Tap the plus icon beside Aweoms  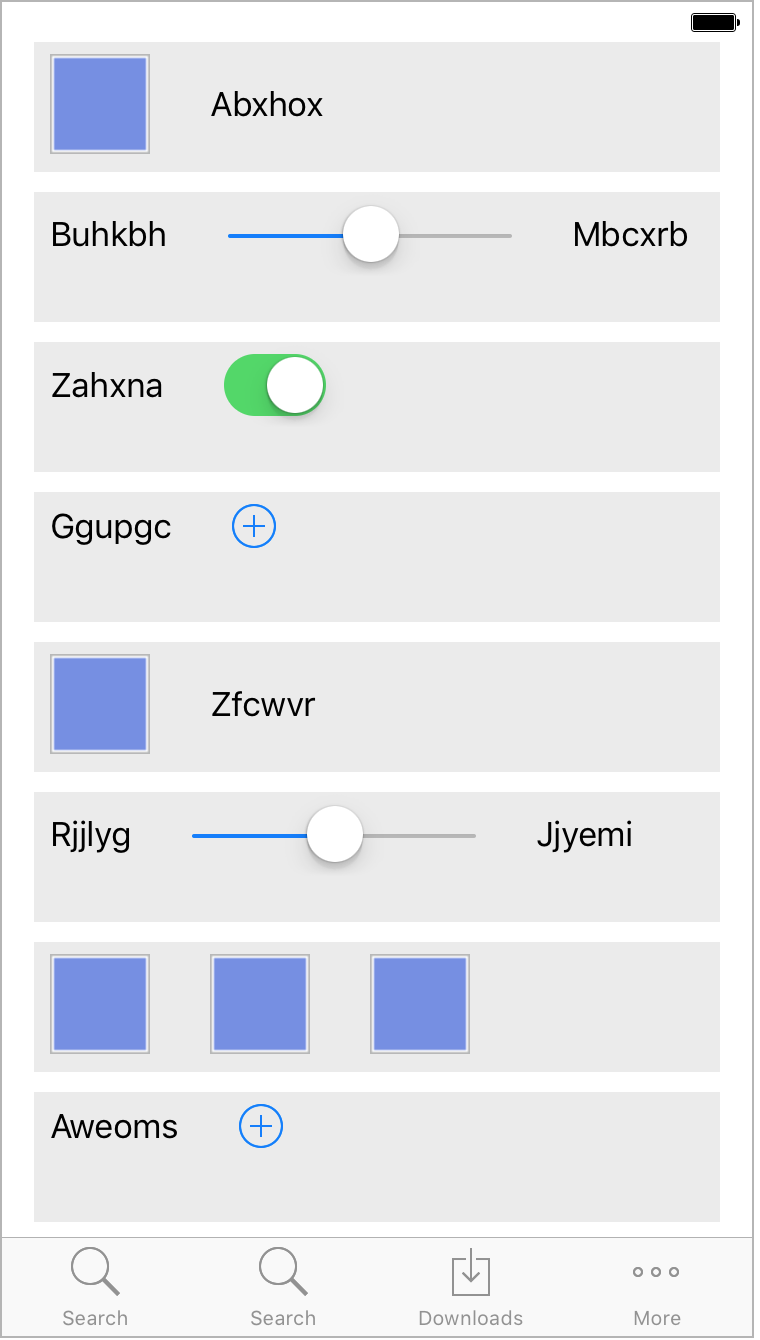[260, 1126]
